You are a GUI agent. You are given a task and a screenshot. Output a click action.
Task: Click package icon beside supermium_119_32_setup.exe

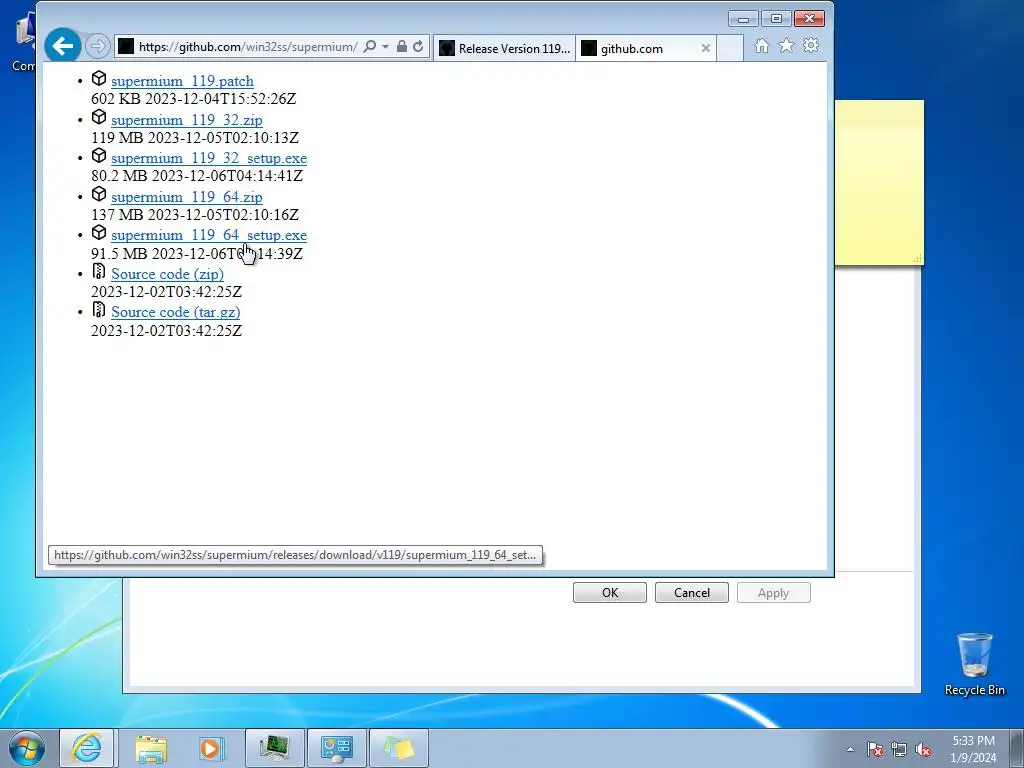pos(99,155)
